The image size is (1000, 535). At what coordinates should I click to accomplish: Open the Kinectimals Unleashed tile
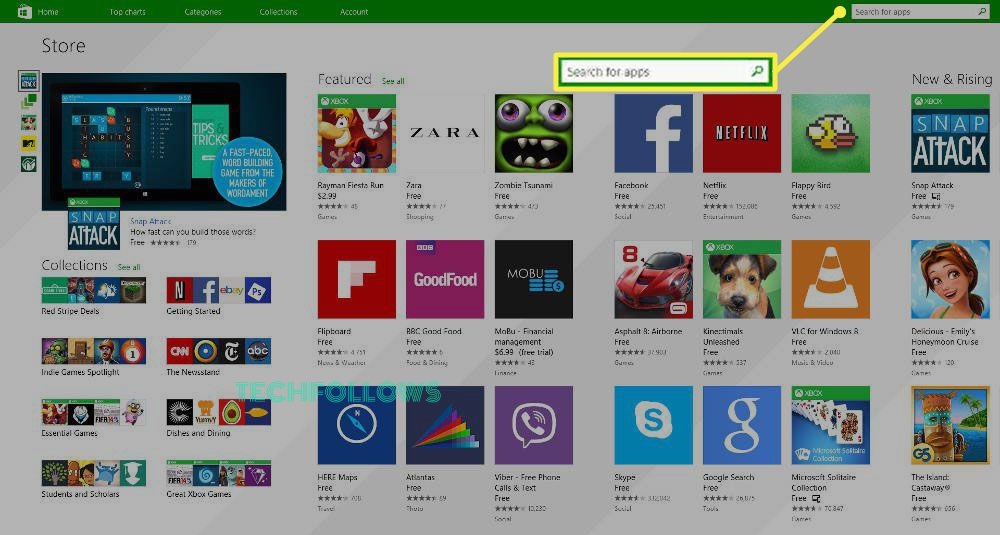click(x=742, y=279)
